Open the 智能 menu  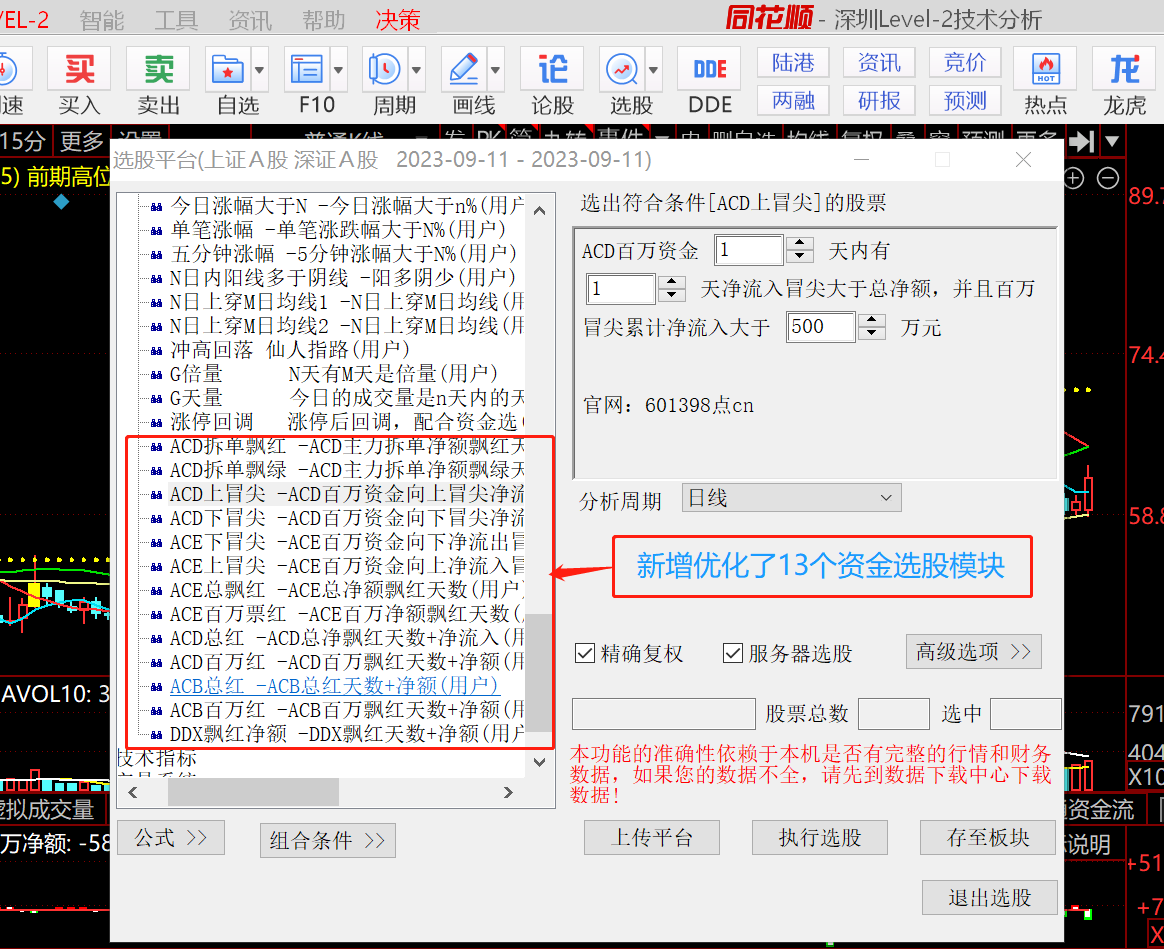click(x=102, y=19)
